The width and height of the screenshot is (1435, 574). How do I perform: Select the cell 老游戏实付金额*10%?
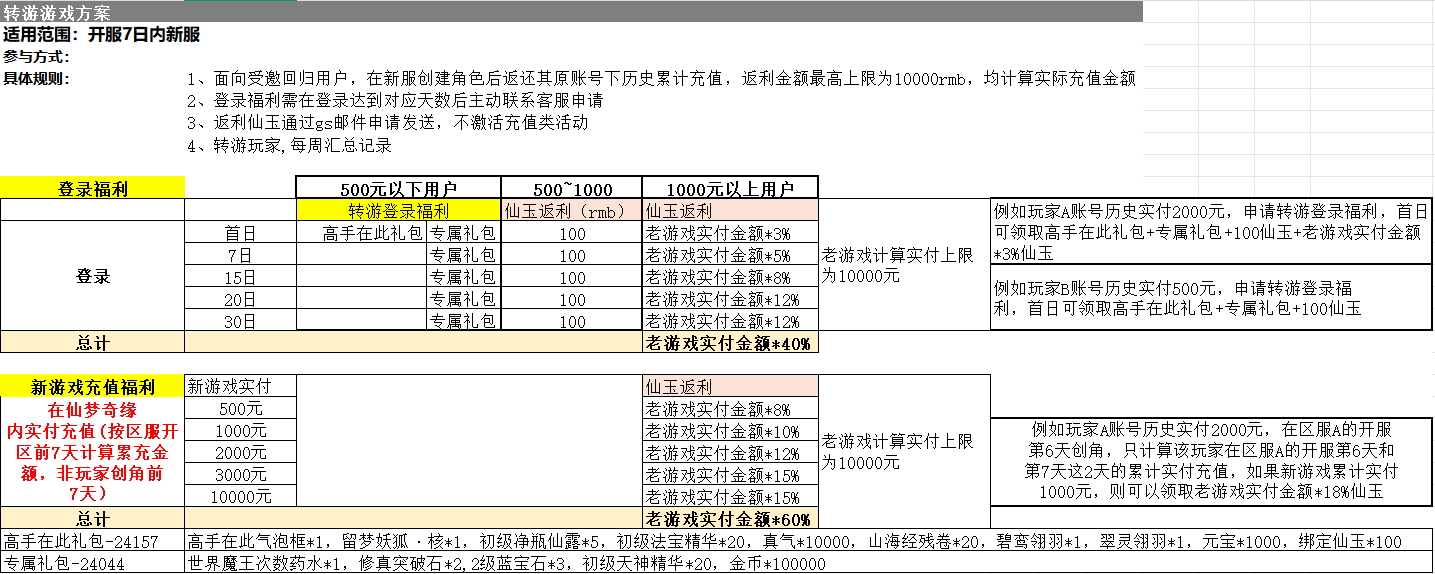pyautogui.click(x=730, y=431)
